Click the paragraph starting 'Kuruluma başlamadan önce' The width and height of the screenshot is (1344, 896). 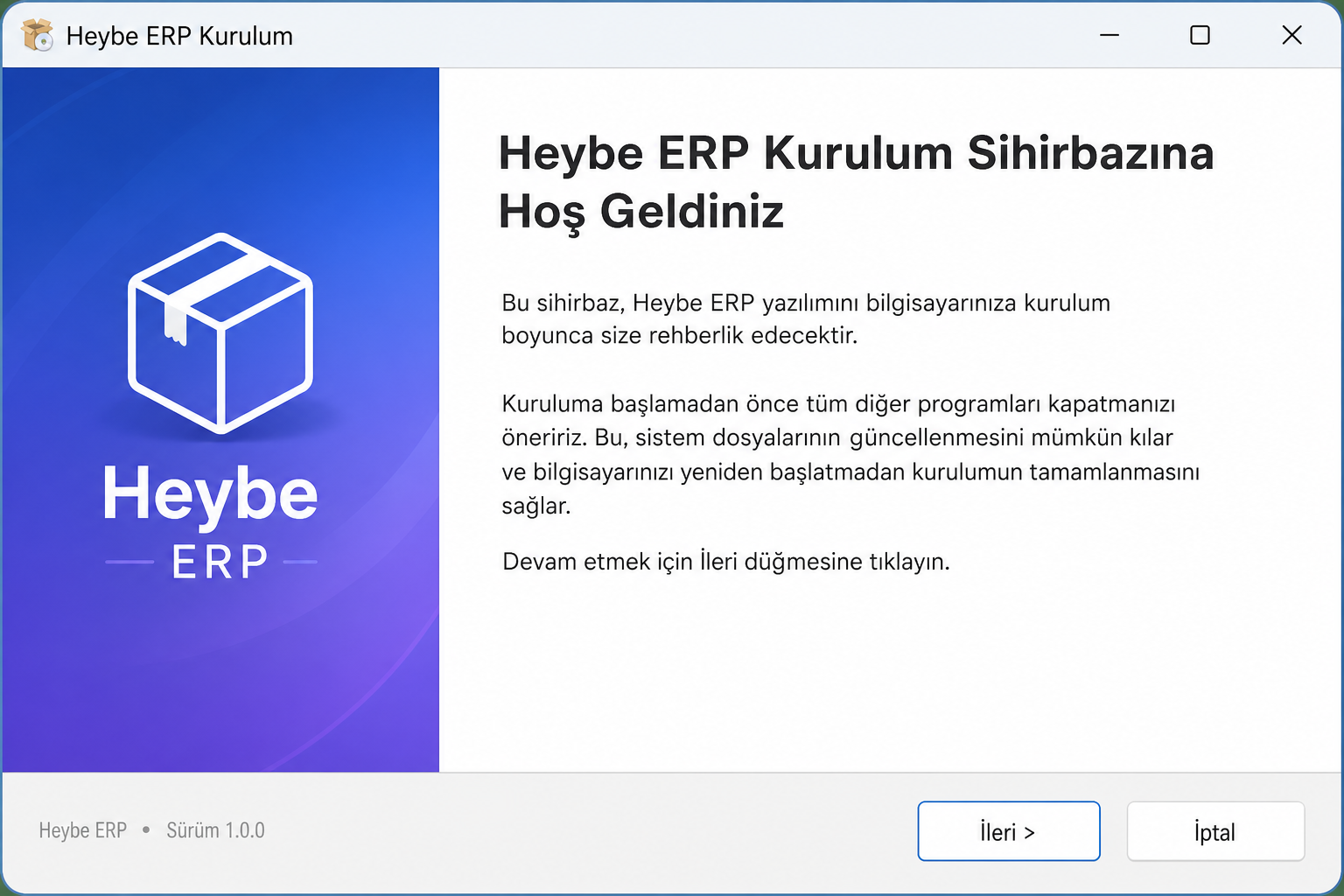pos(850,454)
